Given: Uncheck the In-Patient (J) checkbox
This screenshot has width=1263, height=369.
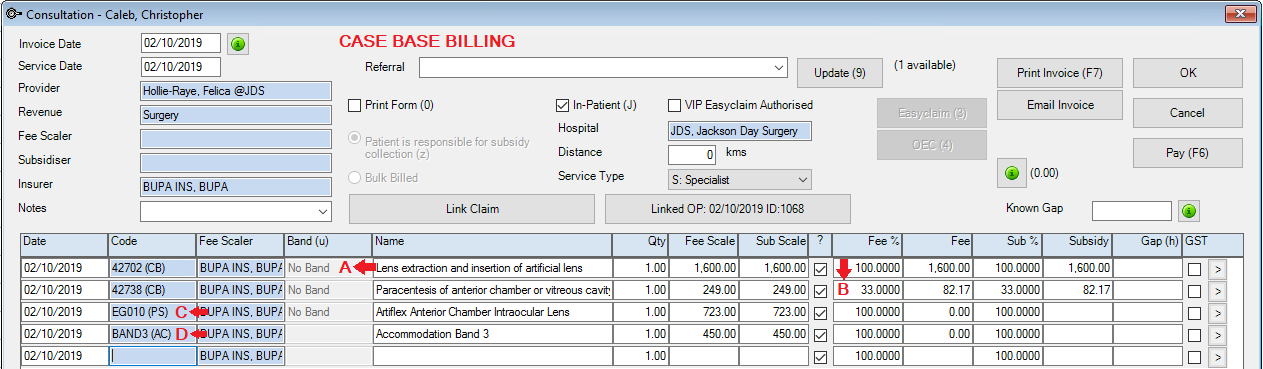Looking at the screenshot, I should pyautogui.click(x=562, y=105).
